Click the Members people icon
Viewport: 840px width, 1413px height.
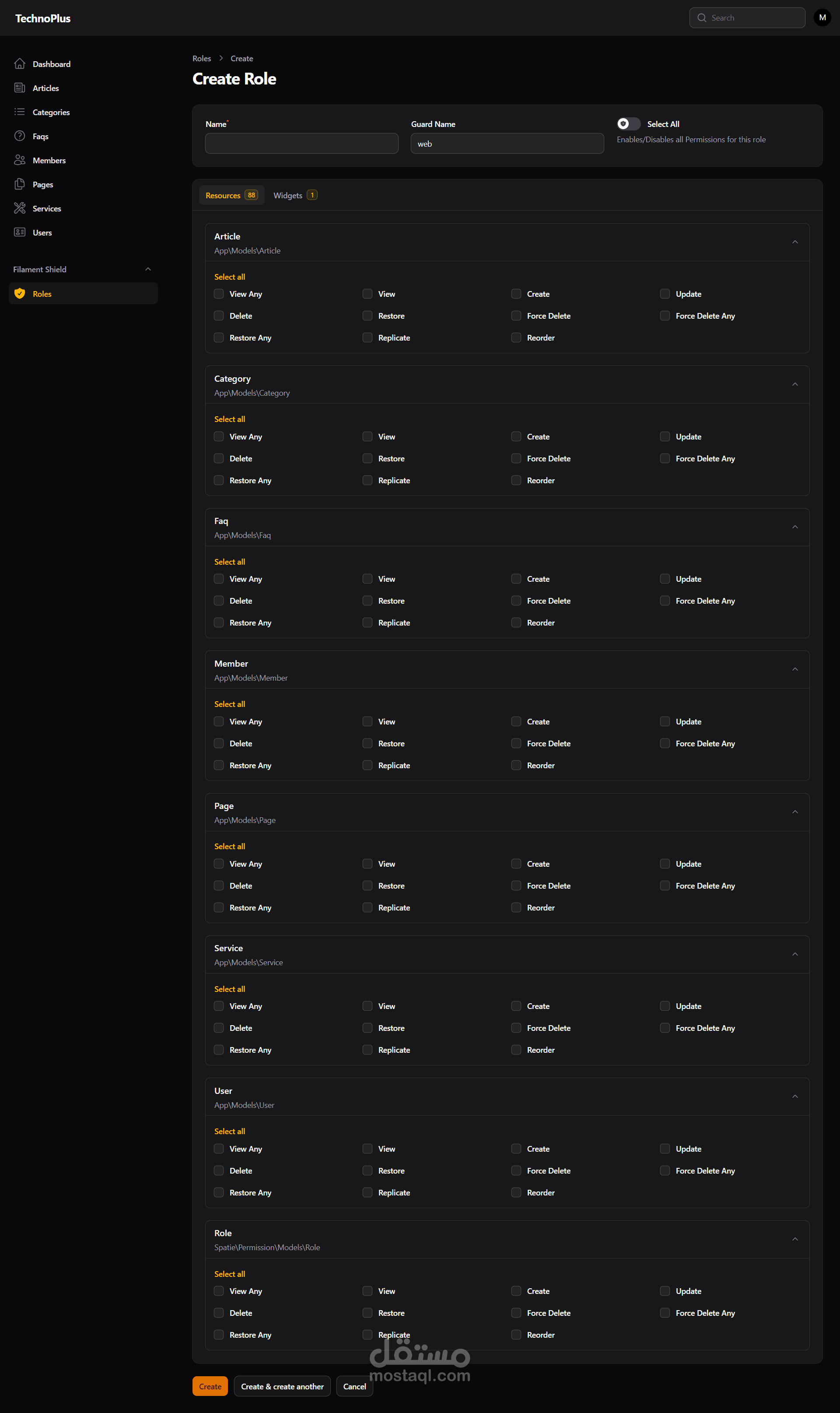pyautogui.click(x=20, y=160)
